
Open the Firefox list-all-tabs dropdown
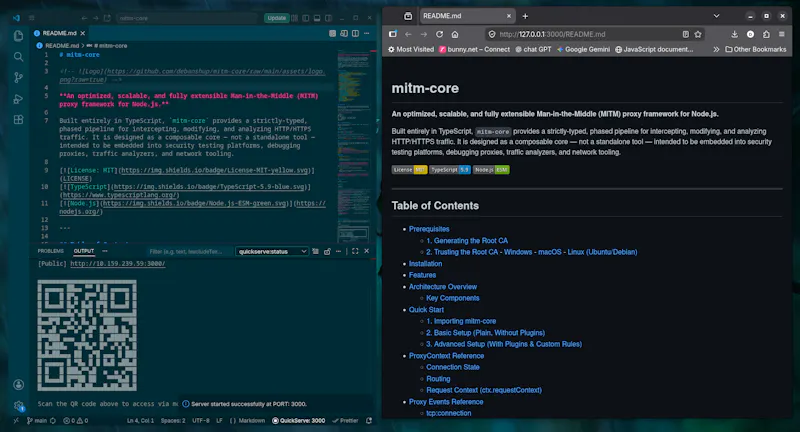click(716, 16)
